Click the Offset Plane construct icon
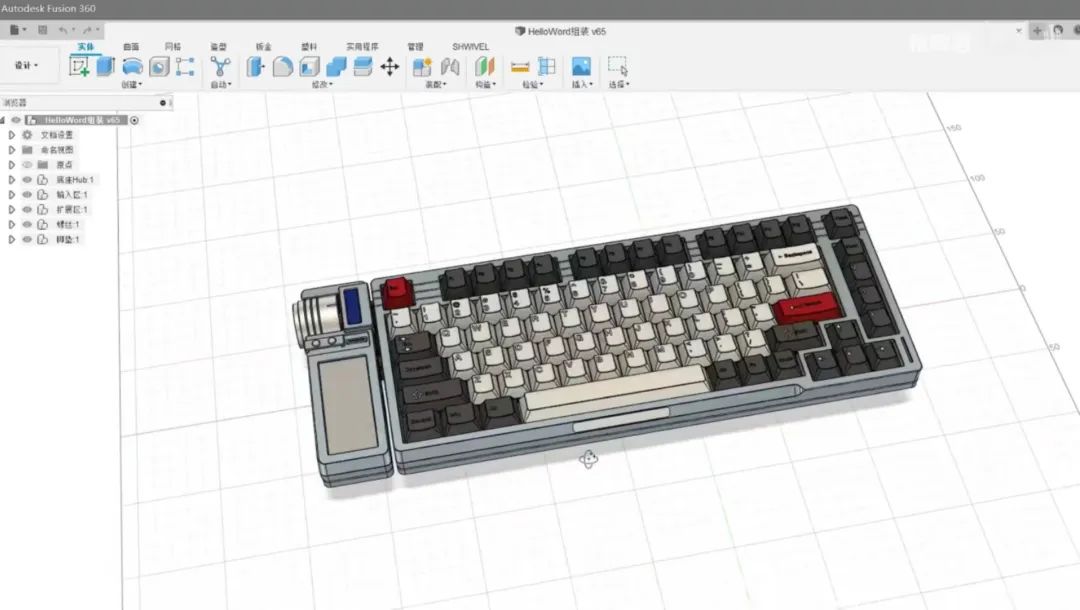This screenshot has height=610, width=1080. [x=485, y=67]
